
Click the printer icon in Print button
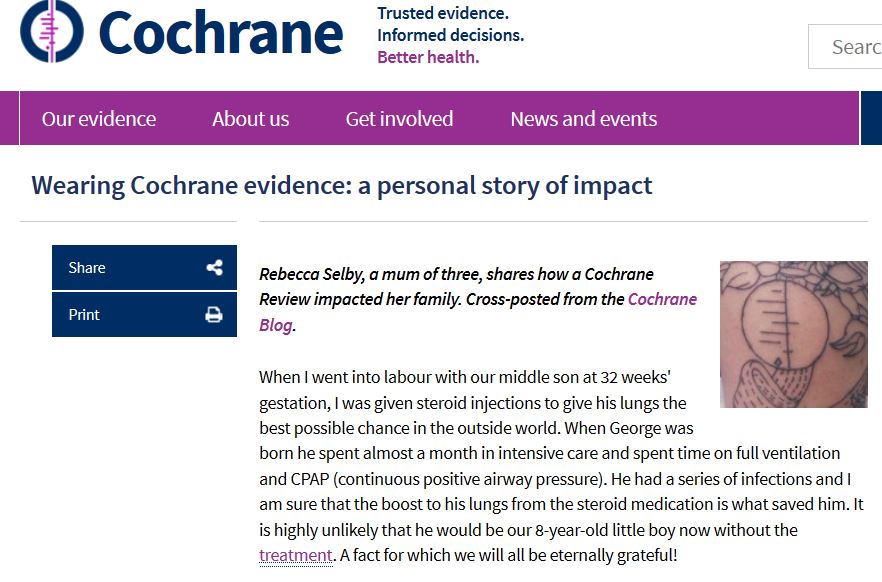click(214, 314)
